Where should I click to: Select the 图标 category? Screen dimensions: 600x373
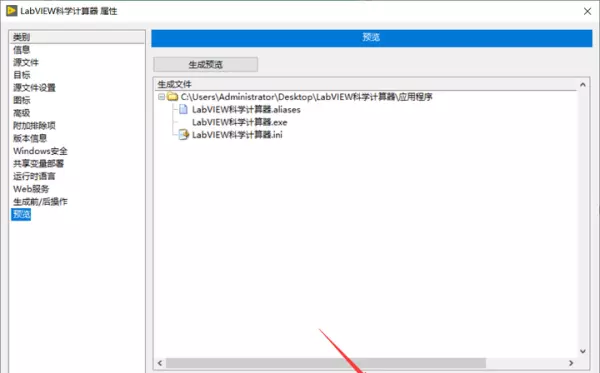tap(21, 100)
